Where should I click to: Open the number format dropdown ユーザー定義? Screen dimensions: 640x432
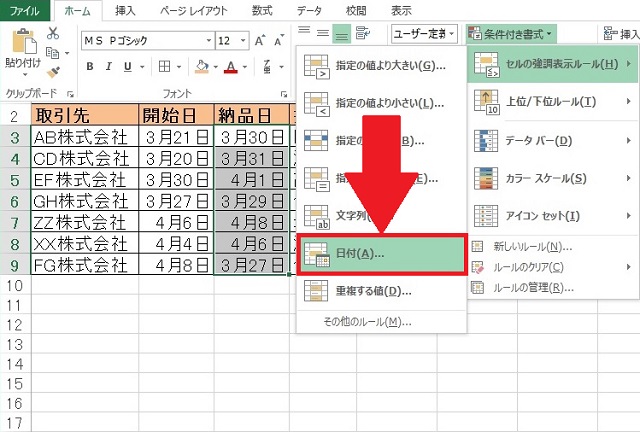pyautogui.click(x=452, y=33)
